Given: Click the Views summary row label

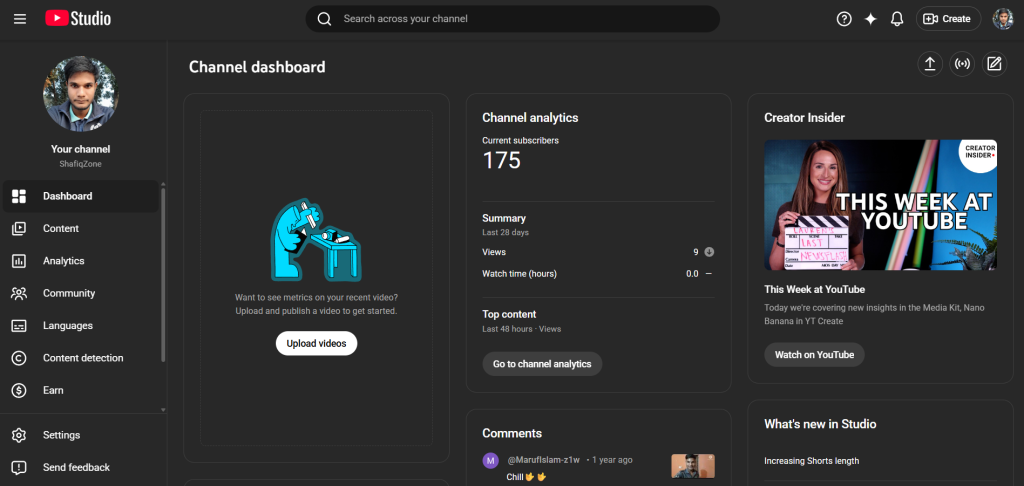Looking at the screenshot, I should click(494, 252).
